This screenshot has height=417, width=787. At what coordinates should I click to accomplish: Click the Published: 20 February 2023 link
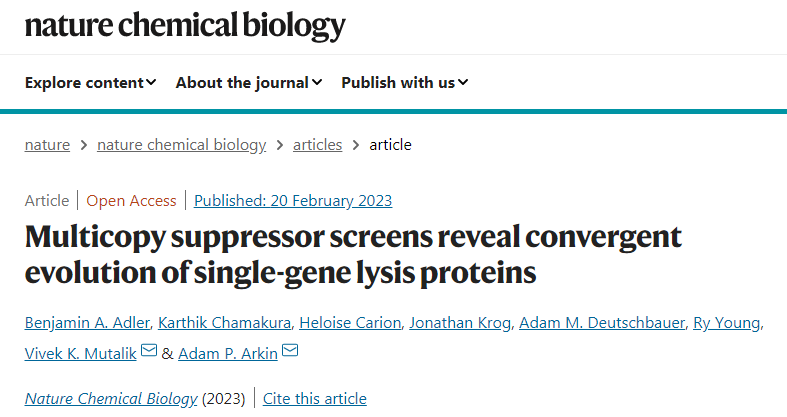(293, 200)
